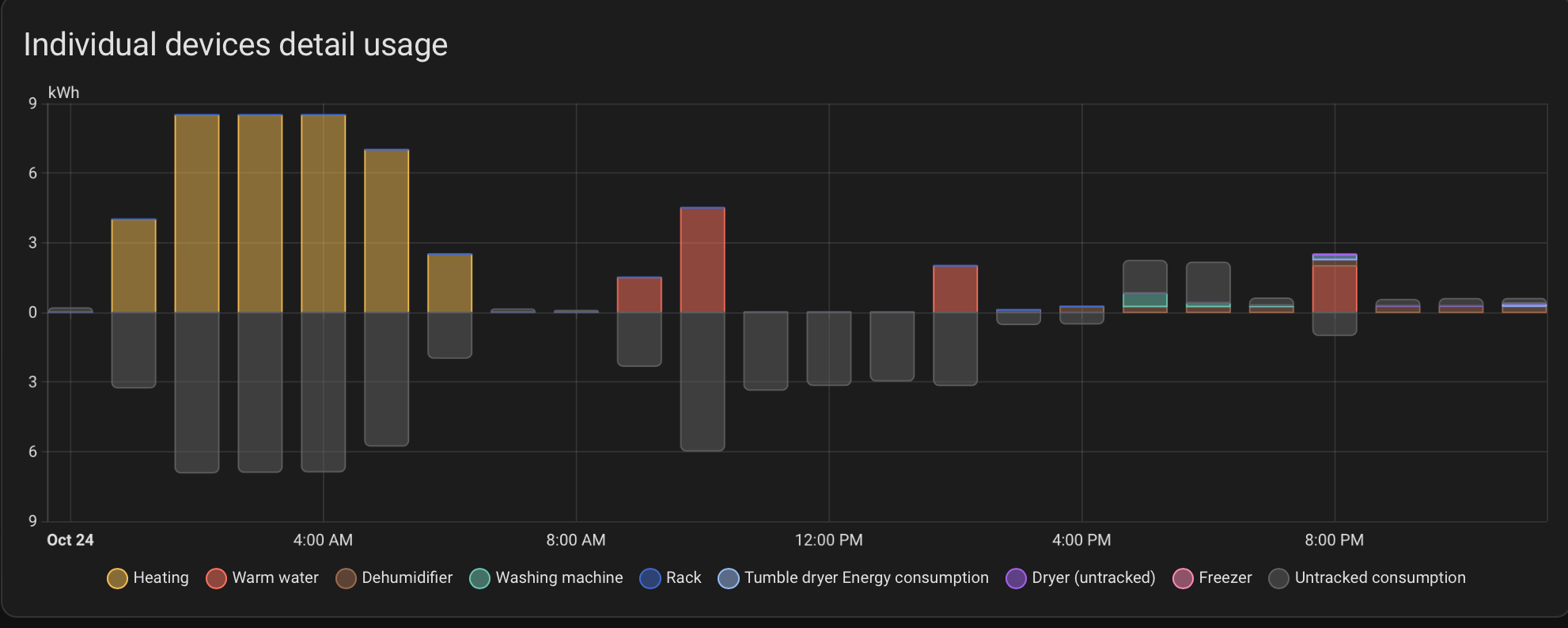Hide the Freezer series via legend

[1225, 578]
